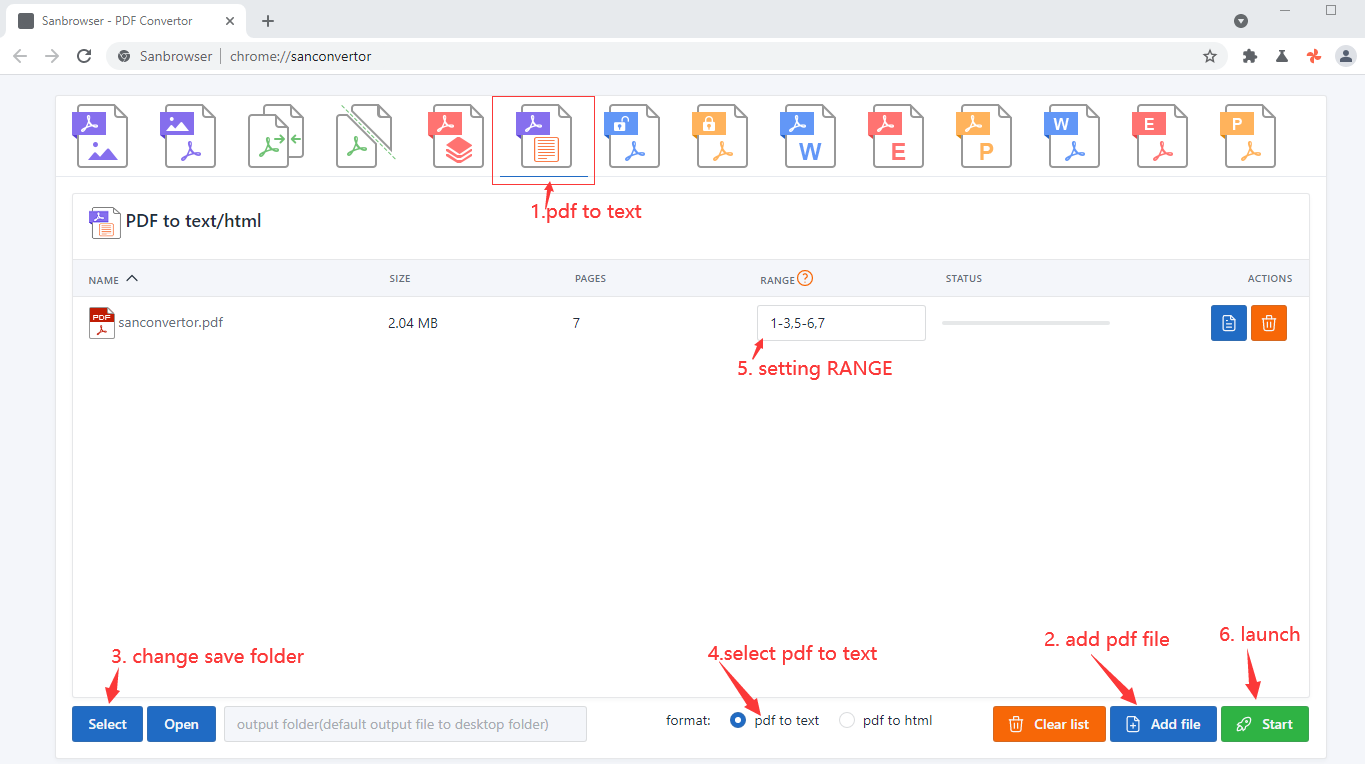1365x764 pixels.
Task: Open the PDF to image converter tool
Action: coord(100,135)
